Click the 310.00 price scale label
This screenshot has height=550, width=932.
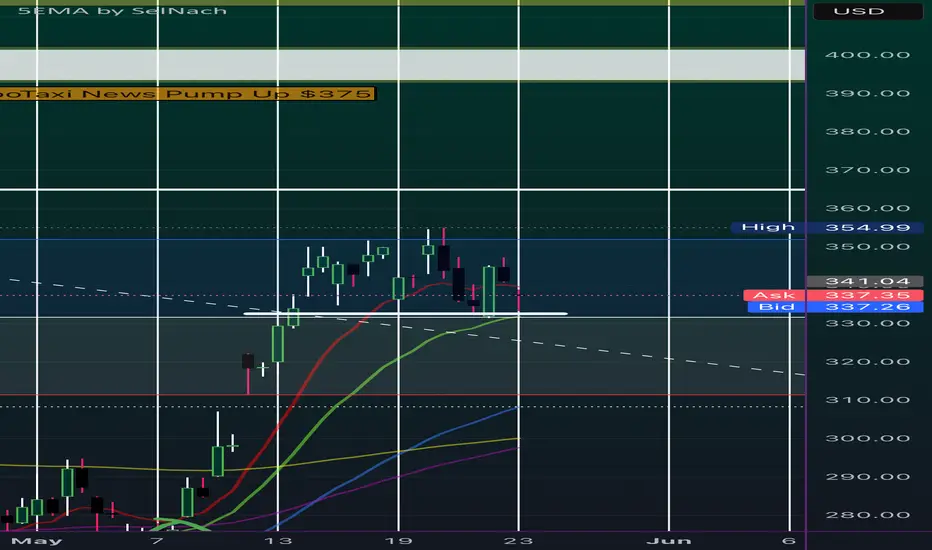[x=867, y=400]
